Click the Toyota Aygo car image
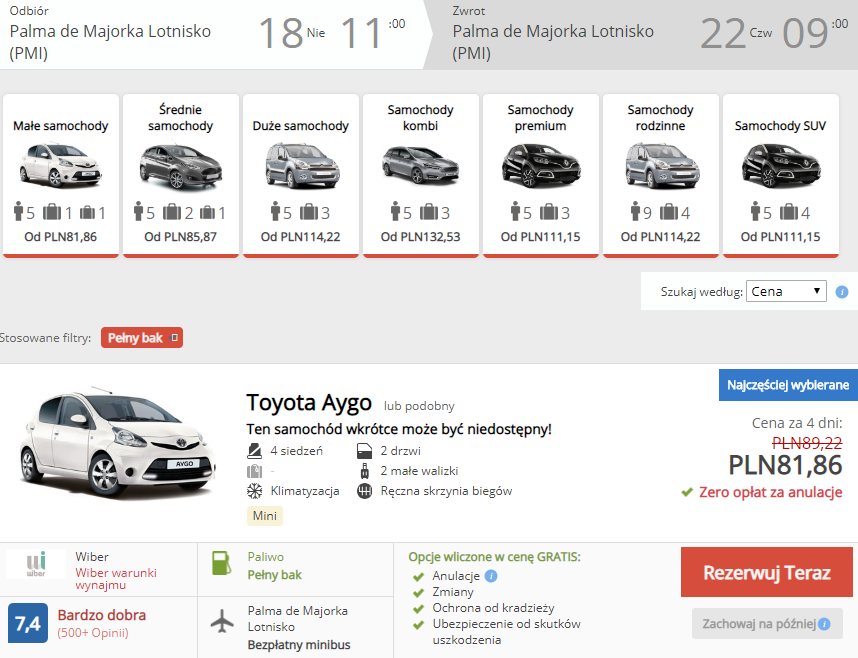Screen dimensions: 858x658 point(119,443)
